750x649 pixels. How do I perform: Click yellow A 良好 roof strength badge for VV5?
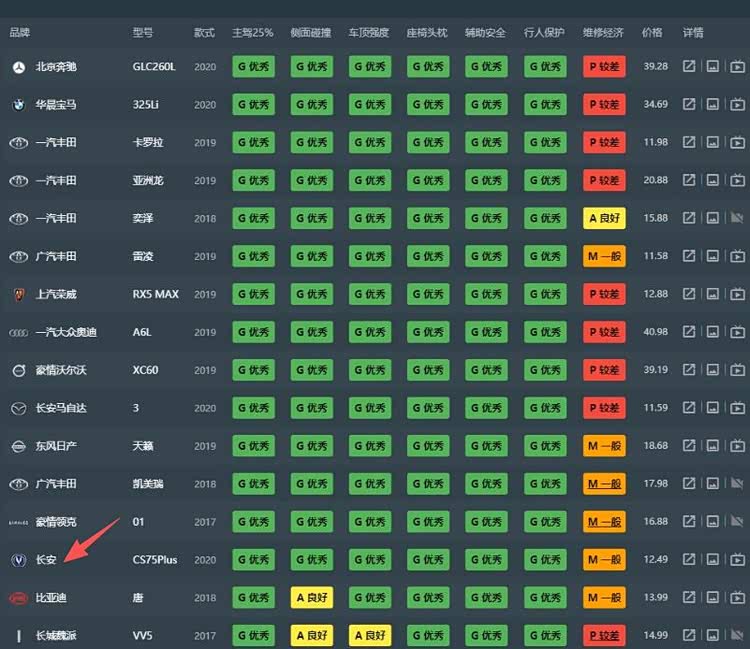(x=370, y=635)
